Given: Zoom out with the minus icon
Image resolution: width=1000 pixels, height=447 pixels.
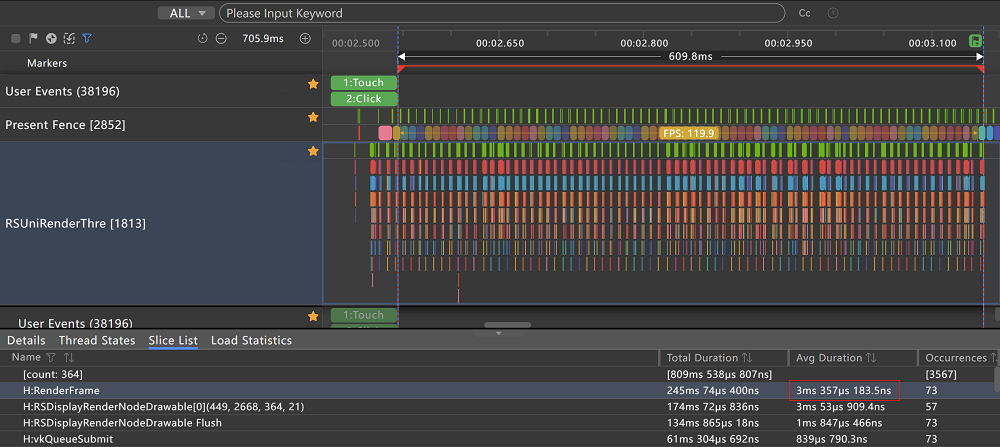Looking at the screenshot, I should (221, 39).
